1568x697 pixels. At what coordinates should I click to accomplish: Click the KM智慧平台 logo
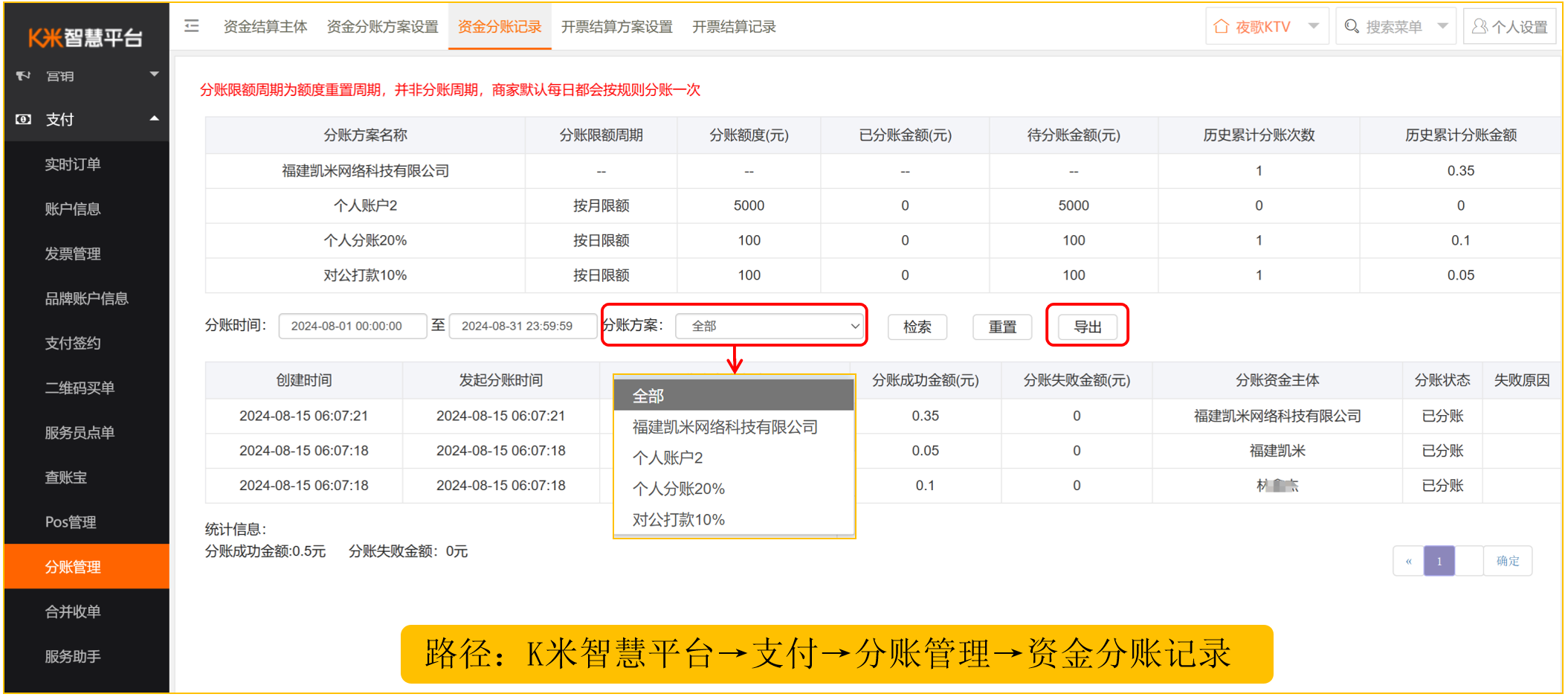coord(86,37)
